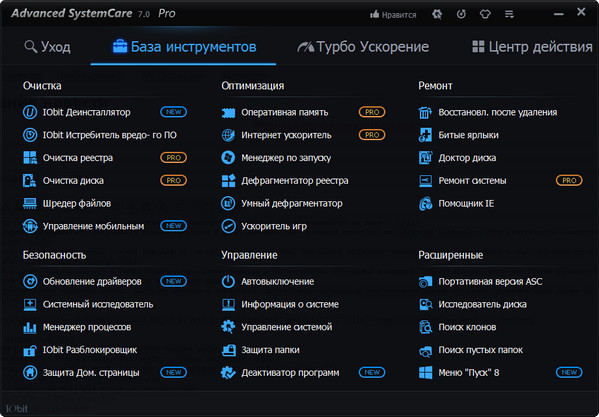Click the Поиск клонов label
This screenshot has width=599, height=417.
(467, 327)
